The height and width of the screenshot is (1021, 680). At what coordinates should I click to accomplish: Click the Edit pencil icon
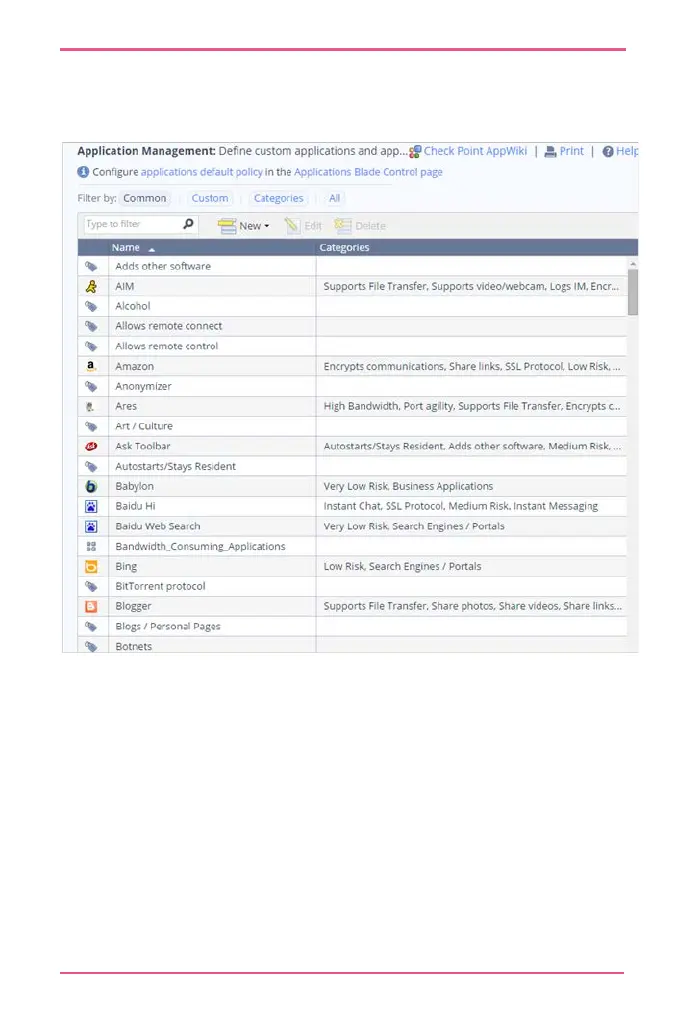(x=292, y=226)
